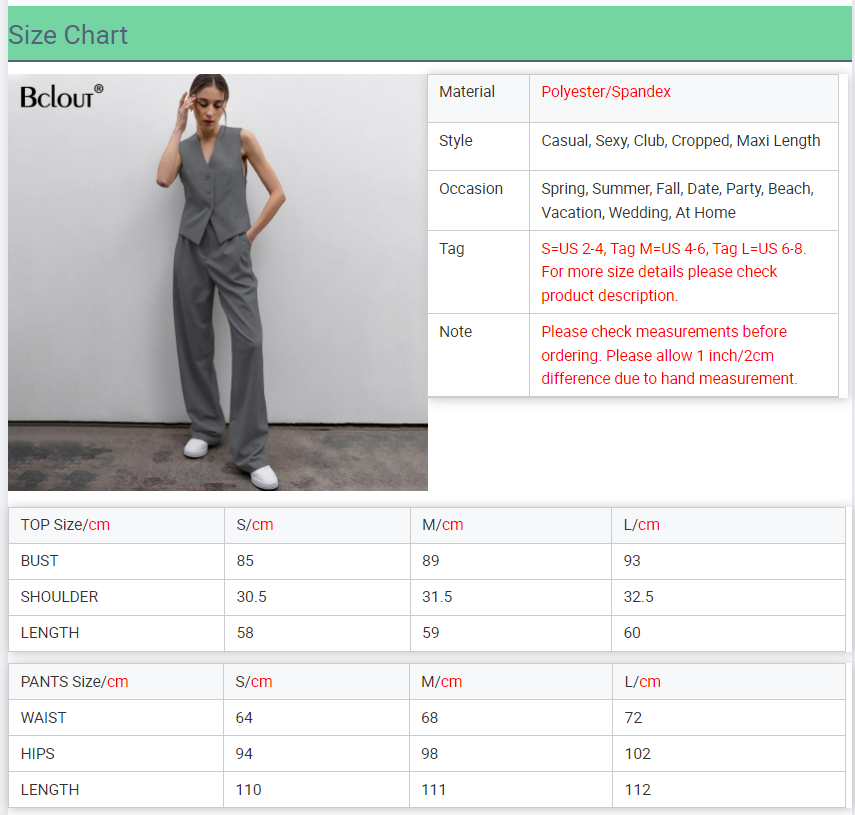Select the SHOULDER value 31.5 cell
Viewport: 855px width, 815px height.
[x=437, y=597]
